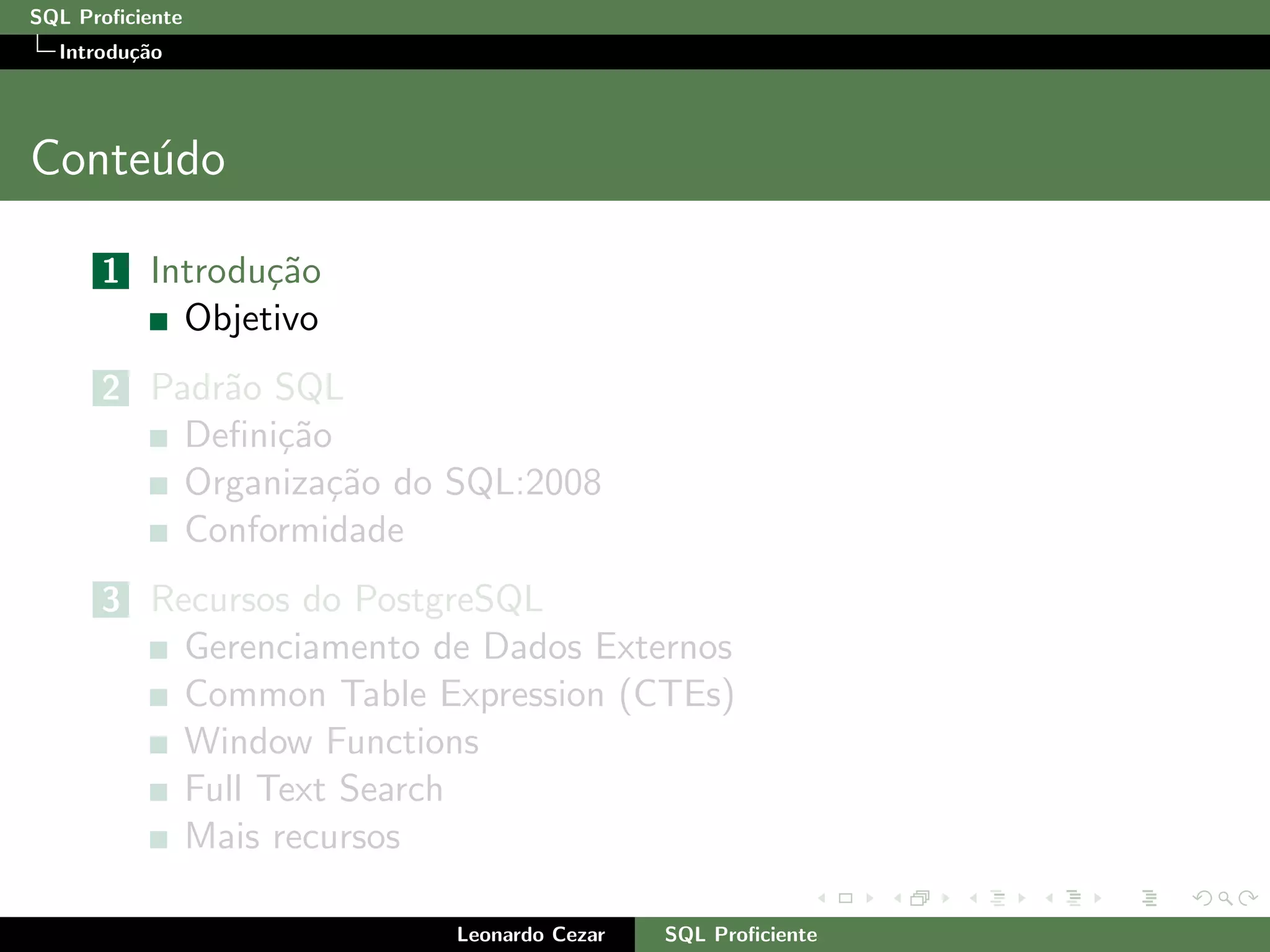Jump to the Objetivo subsection
Screen dimensions: 1270x952
251,319
